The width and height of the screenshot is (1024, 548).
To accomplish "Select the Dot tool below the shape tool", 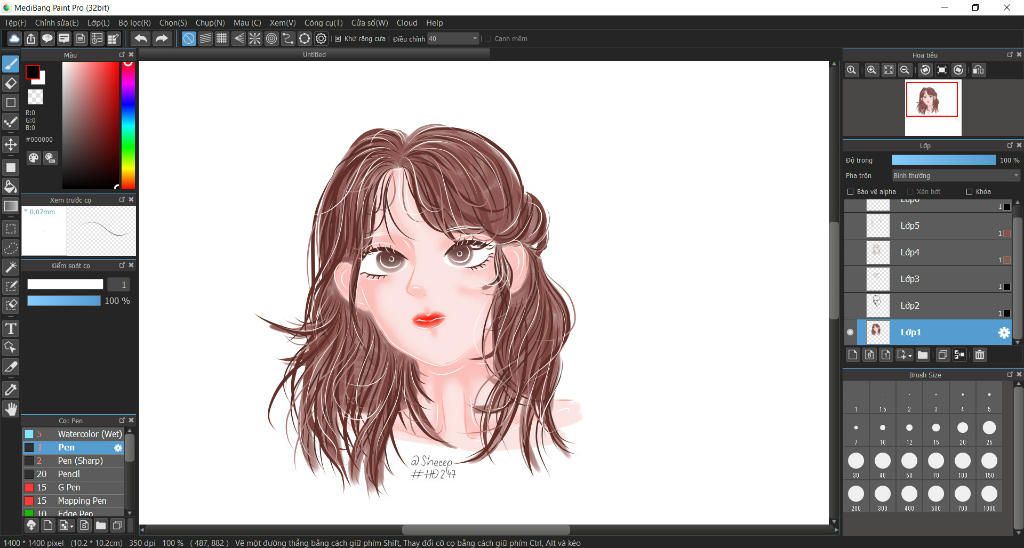I will pyautogui.click(x=10, y=122).
